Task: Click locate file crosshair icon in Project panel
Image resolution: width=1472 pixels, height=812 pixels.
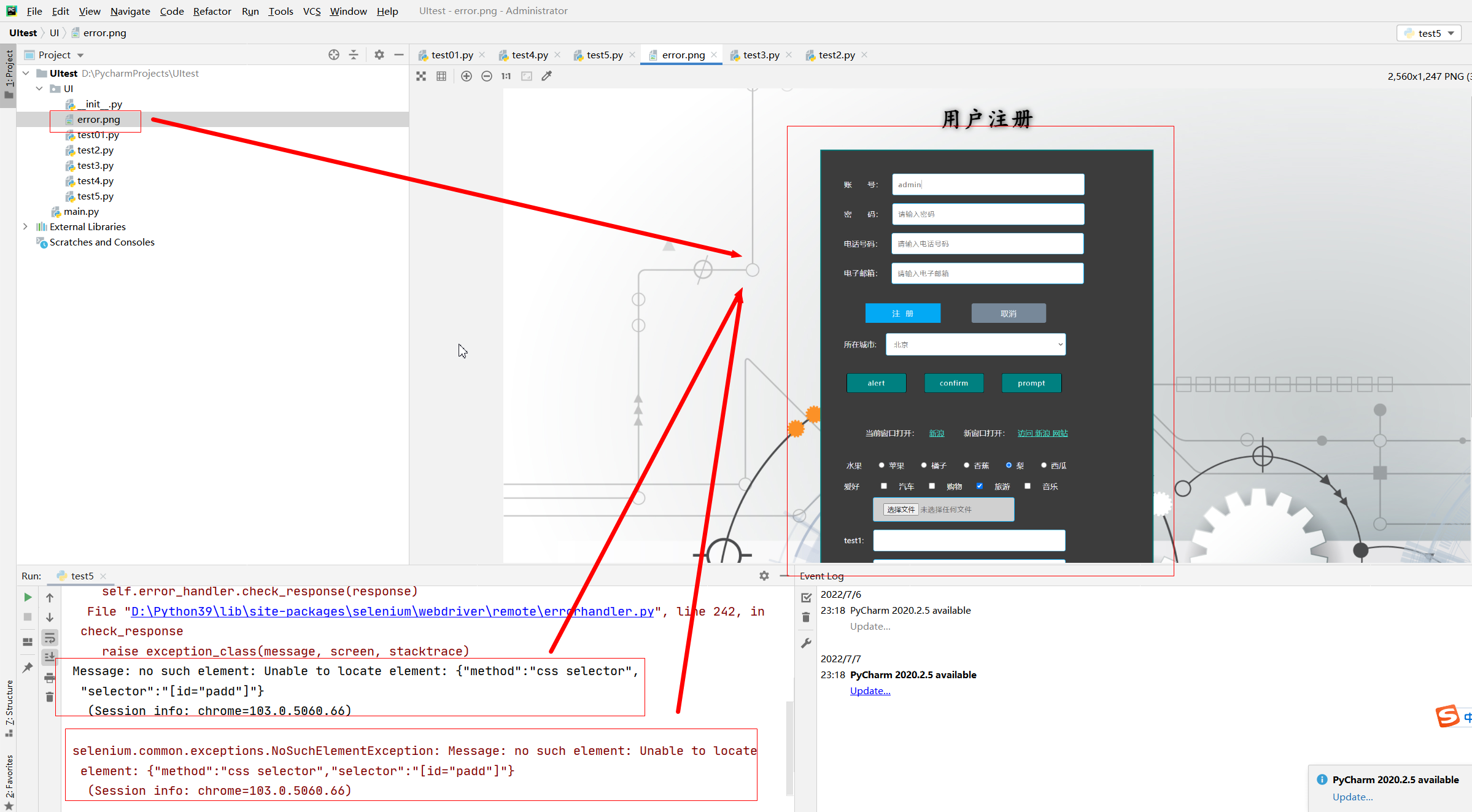Action: 334,55
